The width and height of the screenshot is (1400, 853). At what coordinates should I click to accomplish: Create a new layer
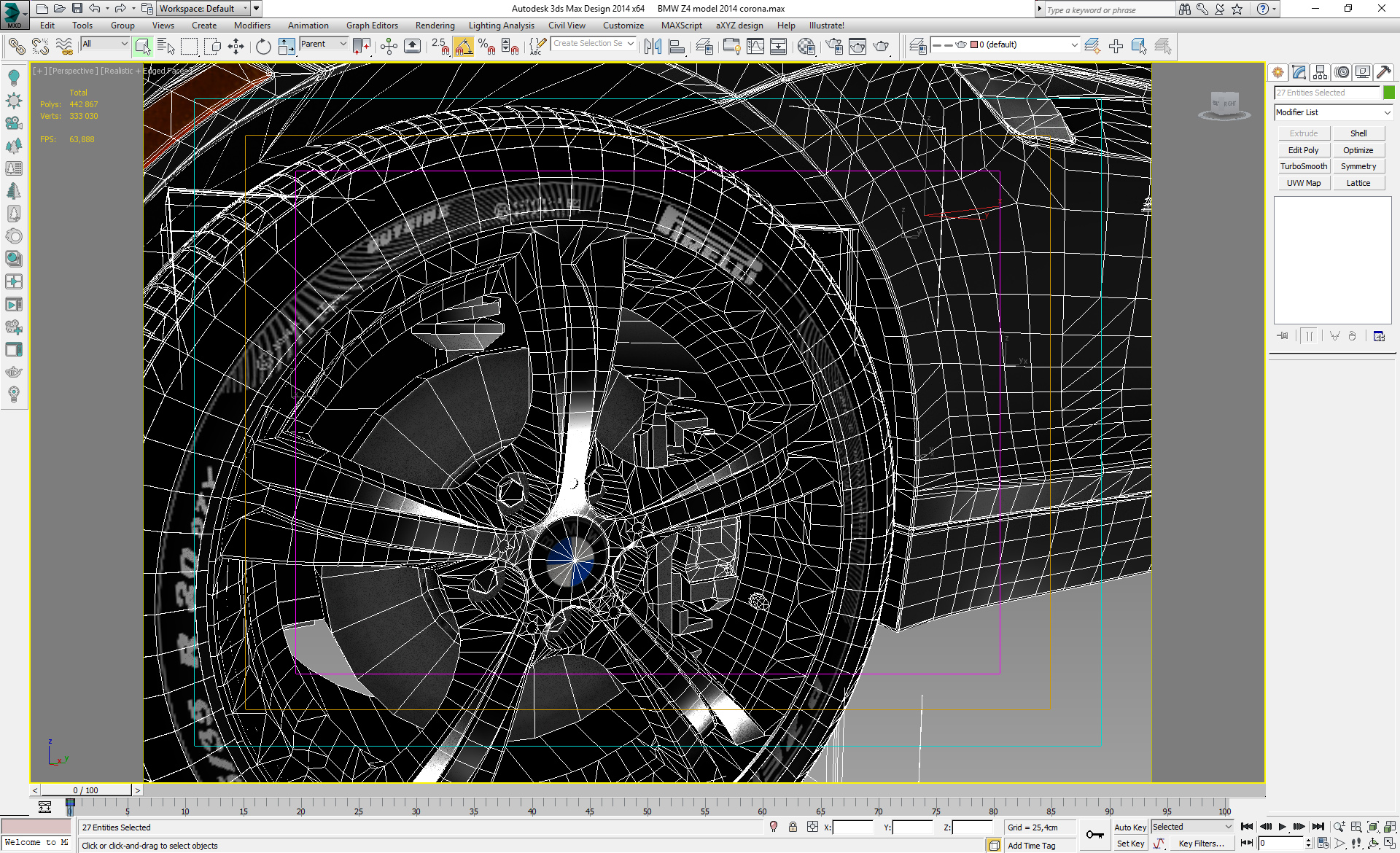[x=1092, y=47]
